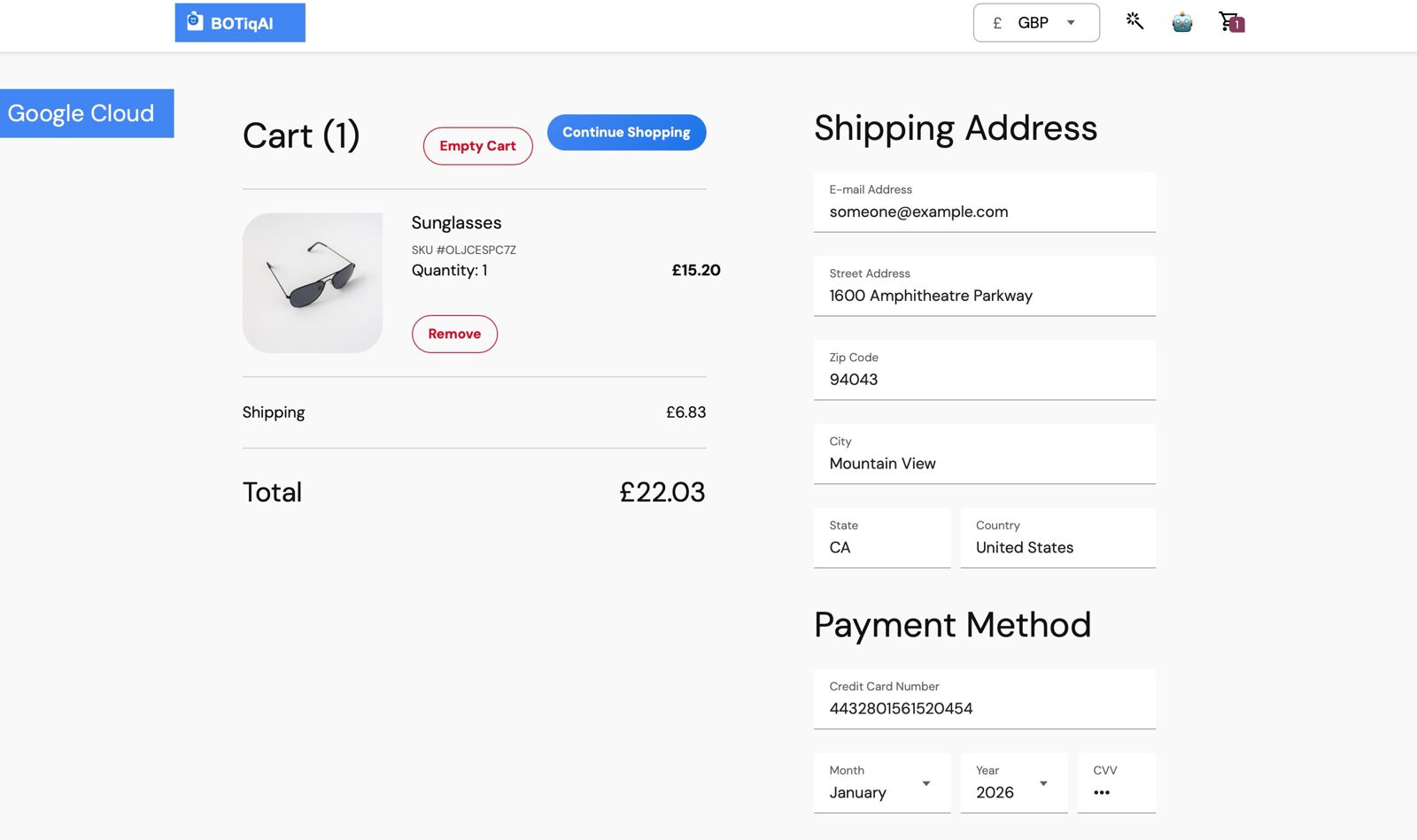Click the CVV input field

point(1116,792)
